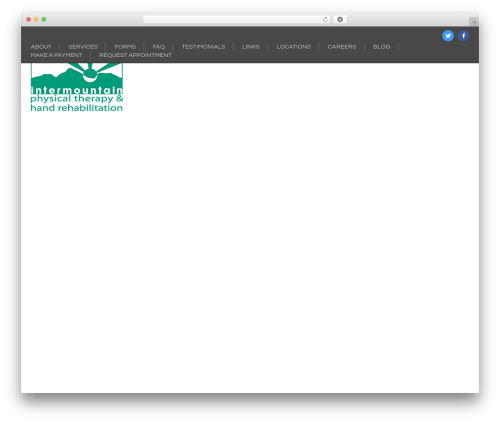Screen dimensions: 500x423
Task: Visit the Blog link
Action: click(382, 47)
